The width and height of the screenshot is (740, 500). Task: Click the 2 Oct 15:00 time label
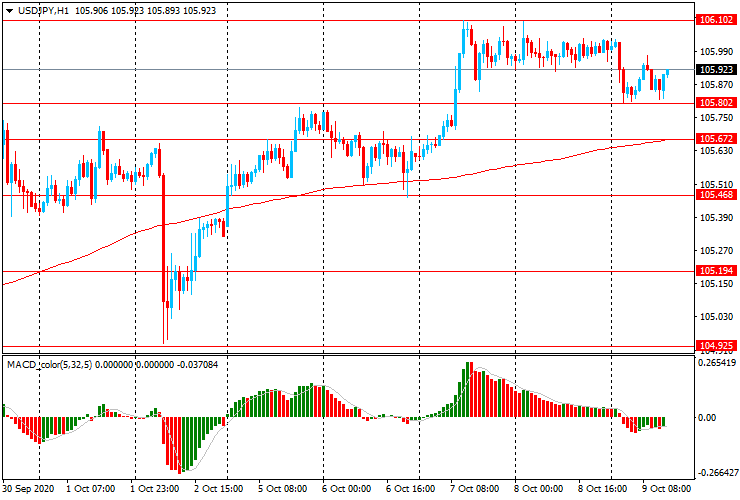pyautogui.click(x=219, y=489)
